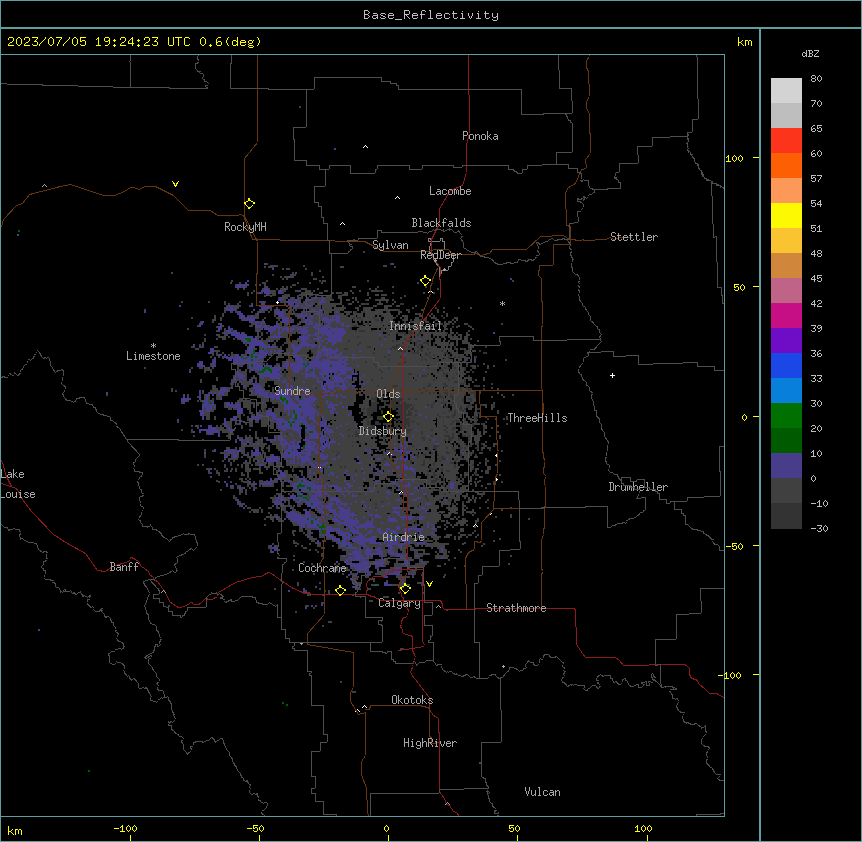The height and width of the screenshot is (842, 862).
Task: Click the Lake Louise label
Action: click(18, 484)
